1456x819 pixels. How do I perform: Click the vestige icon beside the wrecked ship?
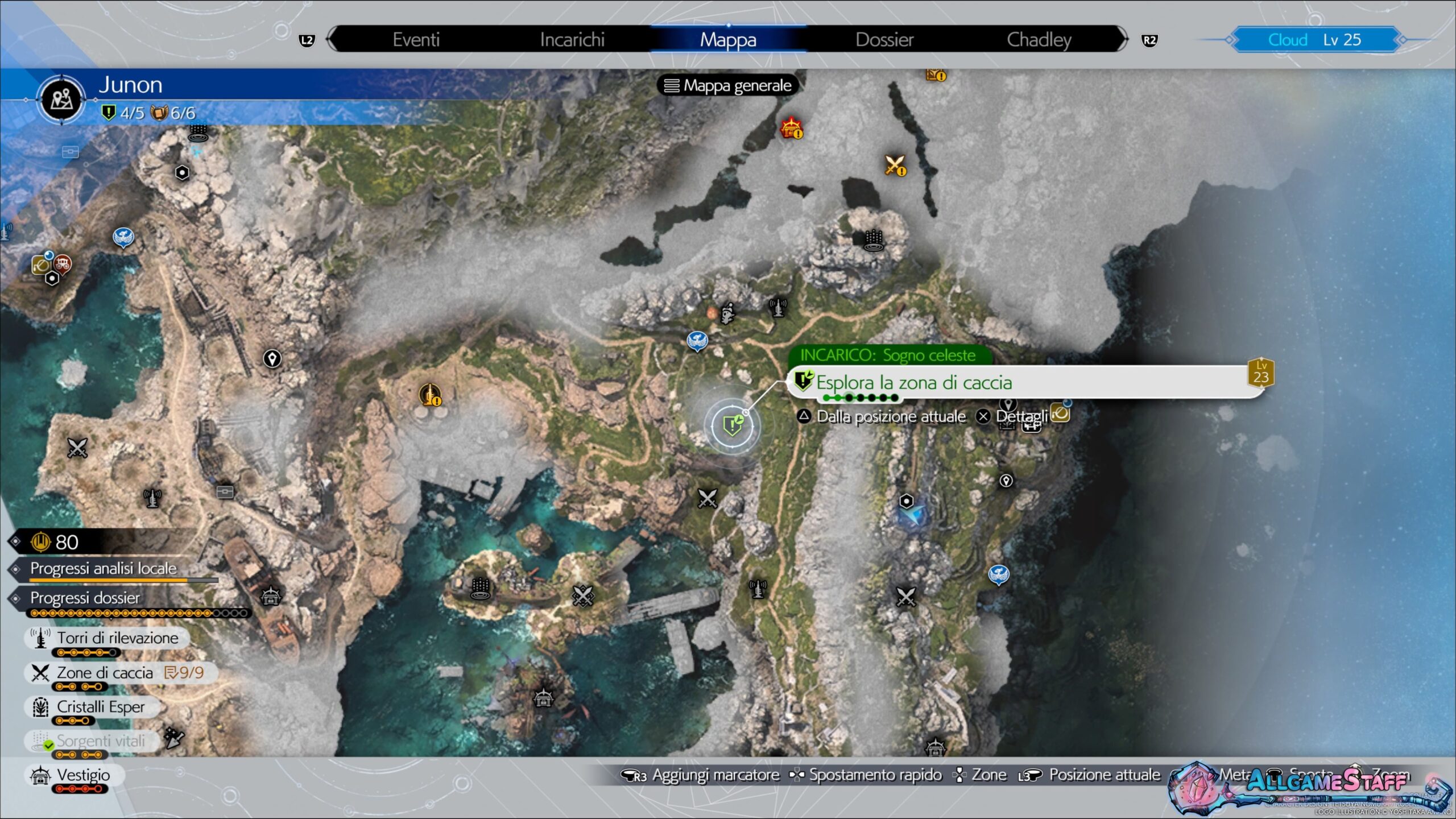click(x=270, y=596)
